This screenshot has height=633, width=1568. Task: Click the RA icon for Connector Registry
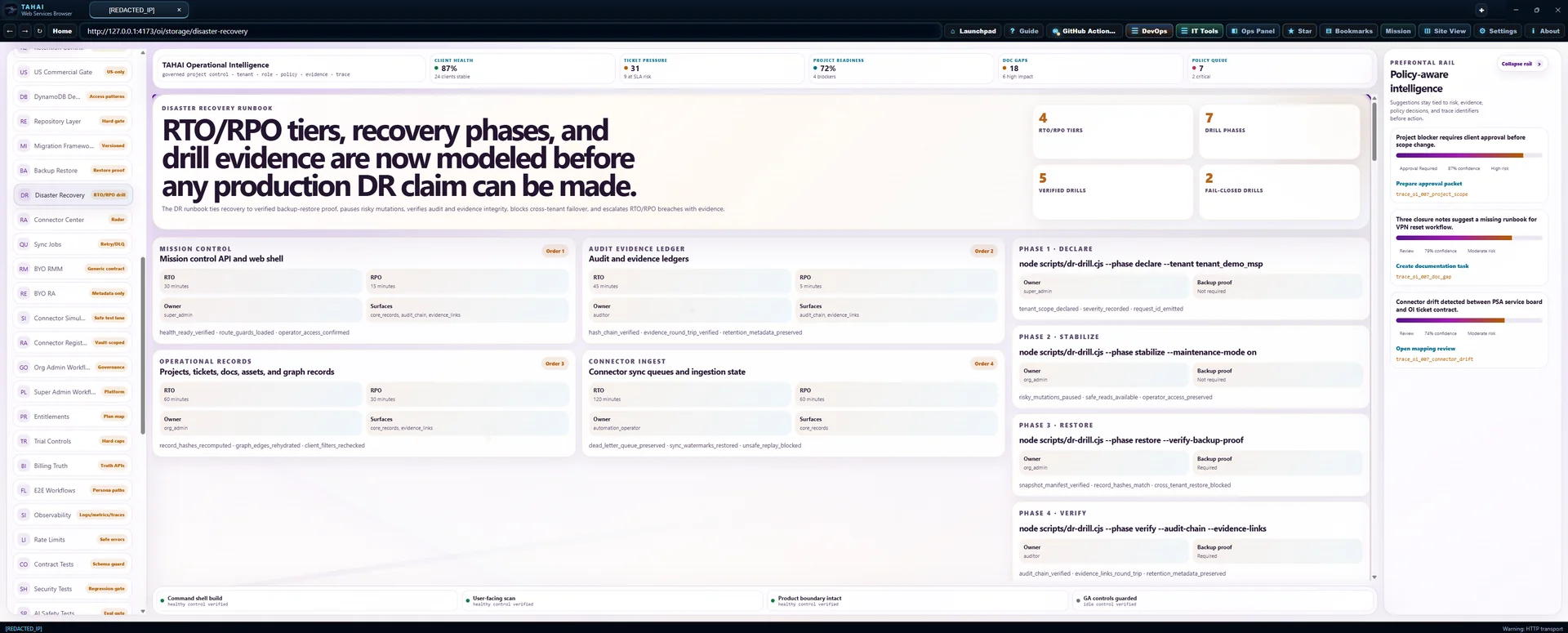[24, 343]
